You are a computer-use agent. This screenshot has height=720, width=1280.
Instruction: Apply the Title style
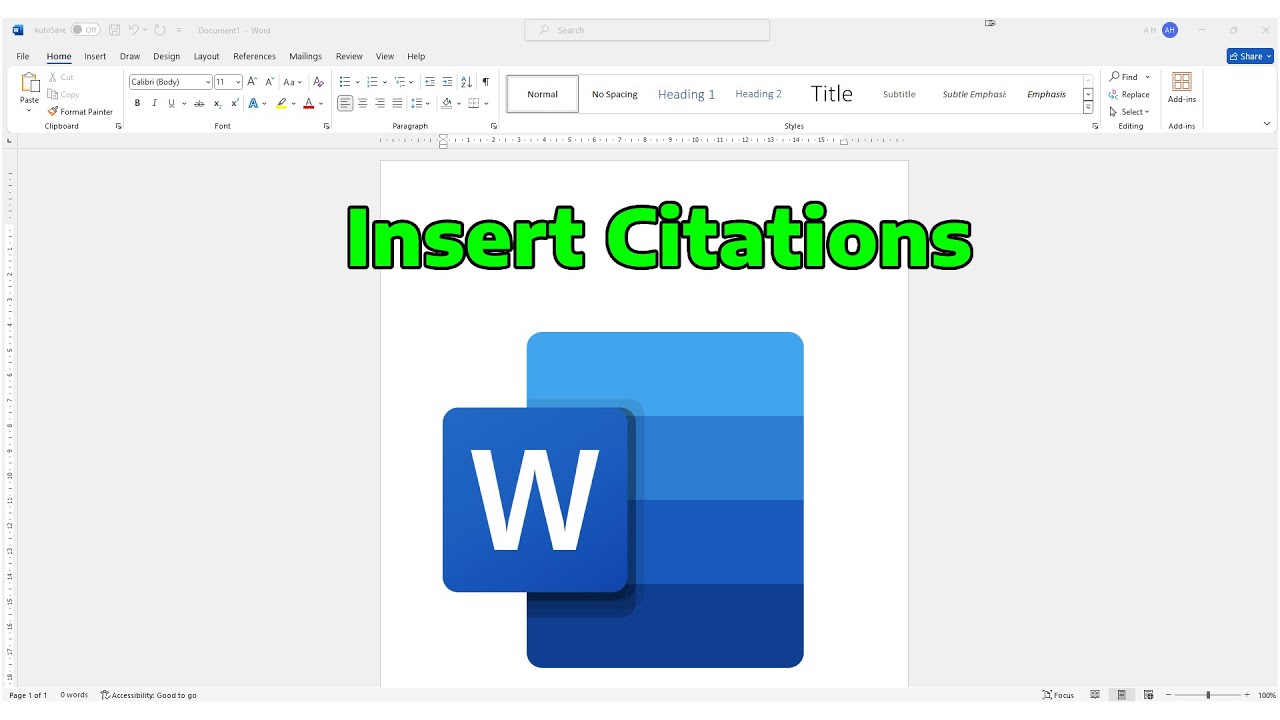831,94
